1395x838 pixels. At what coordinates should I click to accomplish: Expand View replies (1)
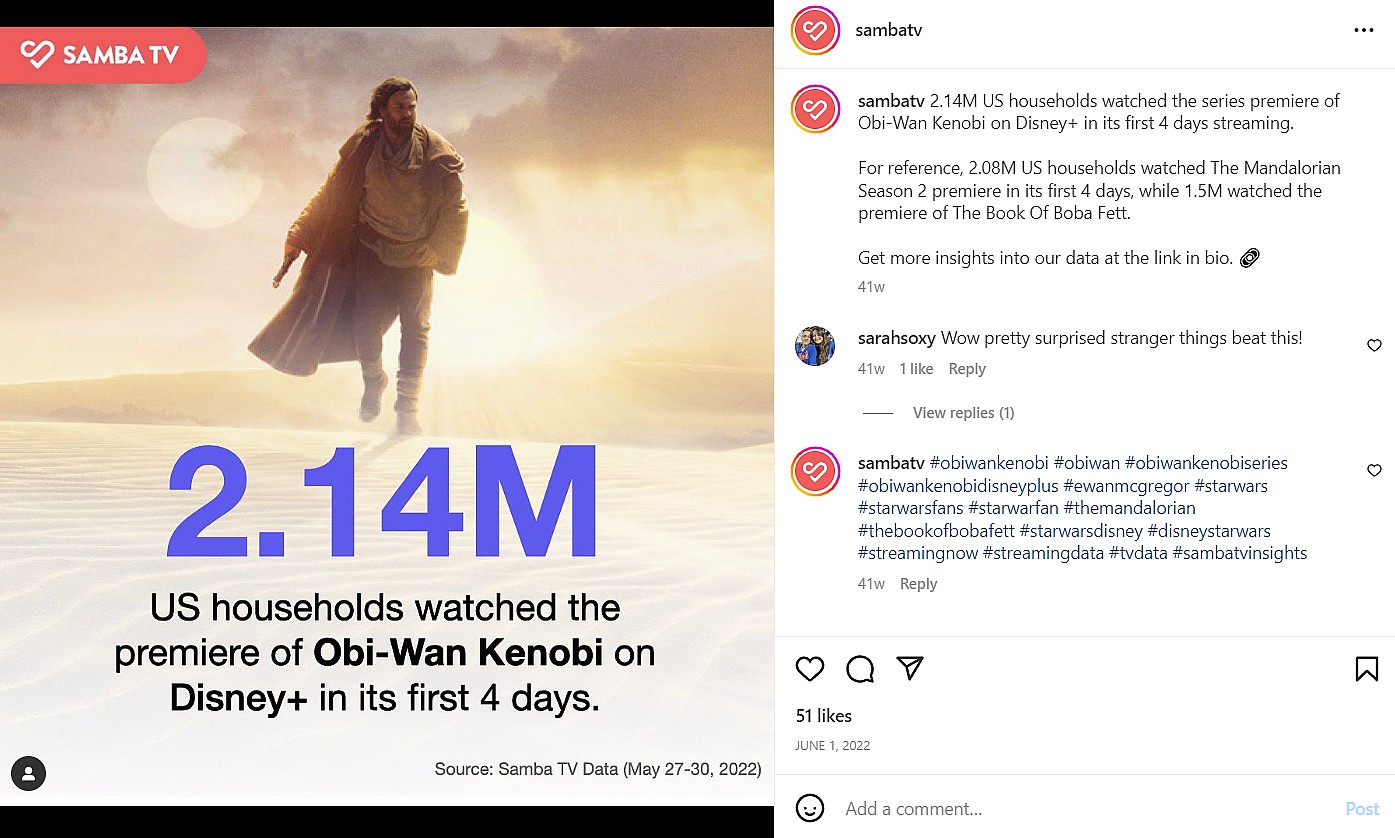963,413
